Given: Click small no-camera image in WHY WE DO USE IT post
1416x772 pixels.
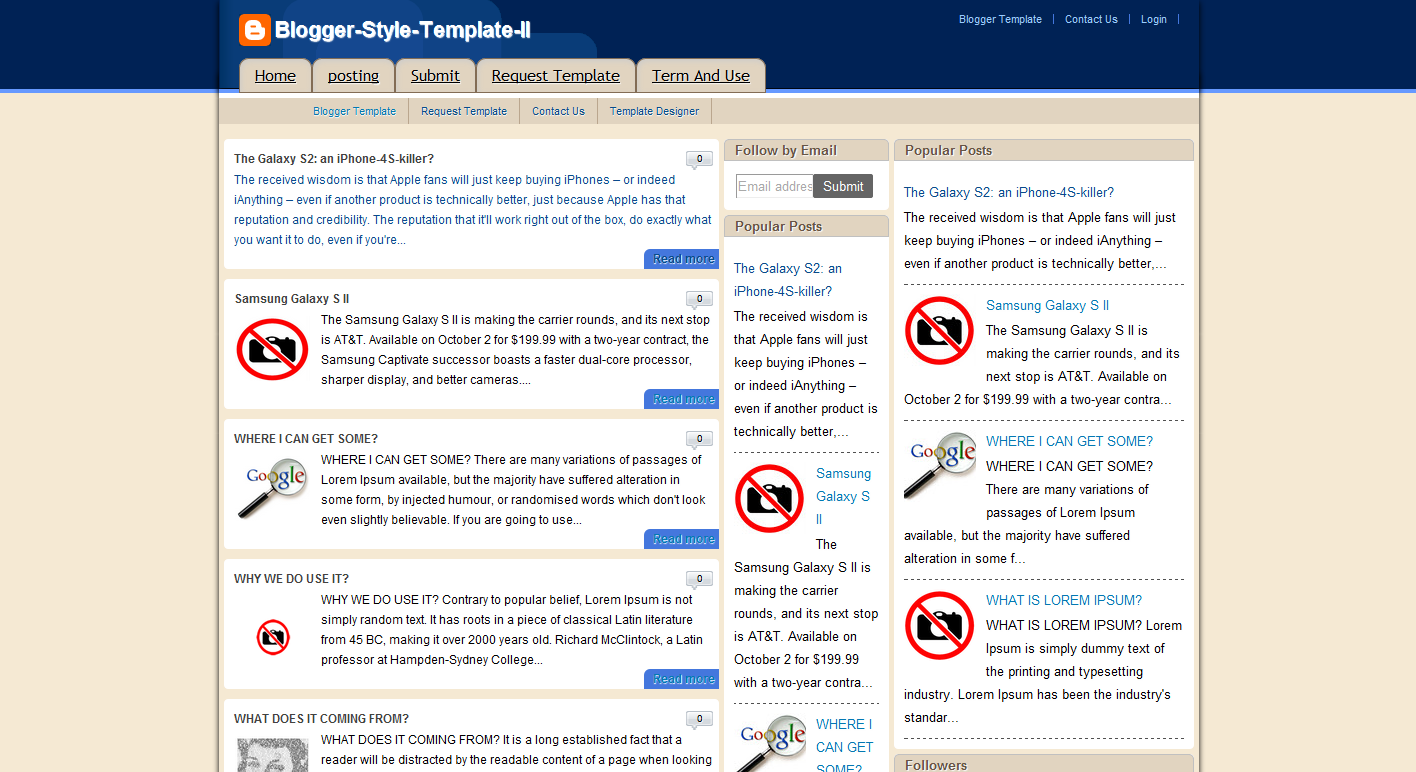Looking at the screenshot, I should click(273, 637).
